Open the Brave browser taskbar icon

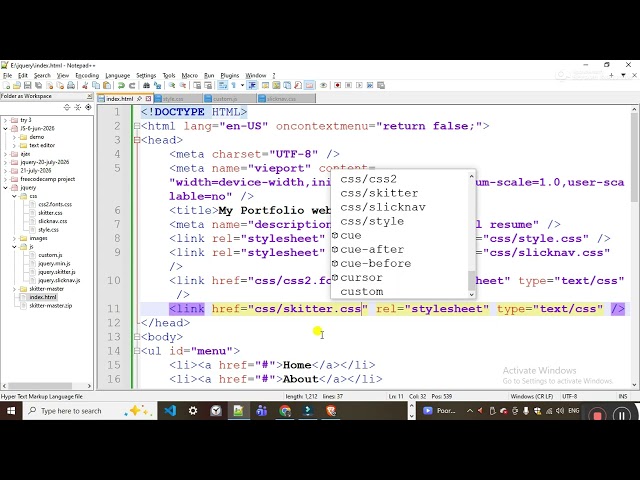click(x=331, y=411)
